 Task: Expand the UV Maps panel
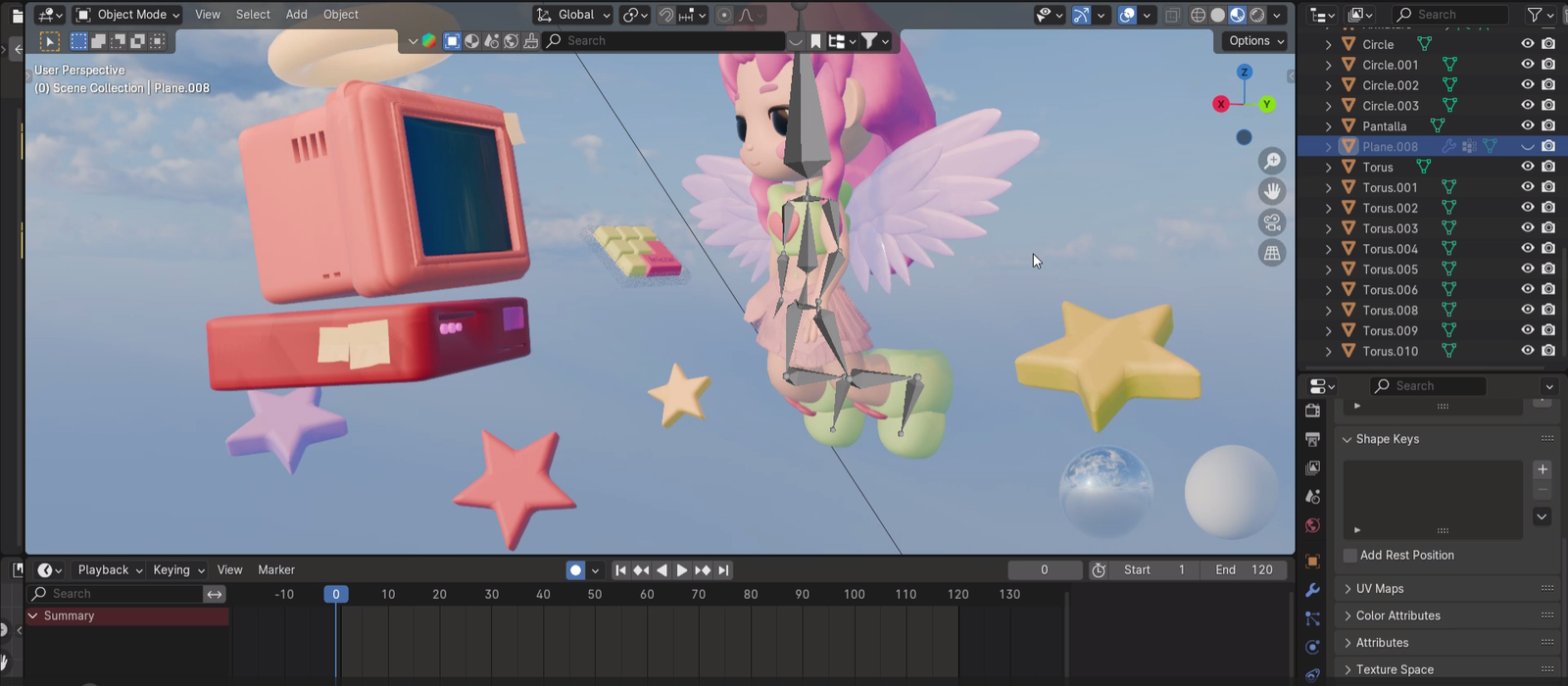click(x=1380, y=589)
